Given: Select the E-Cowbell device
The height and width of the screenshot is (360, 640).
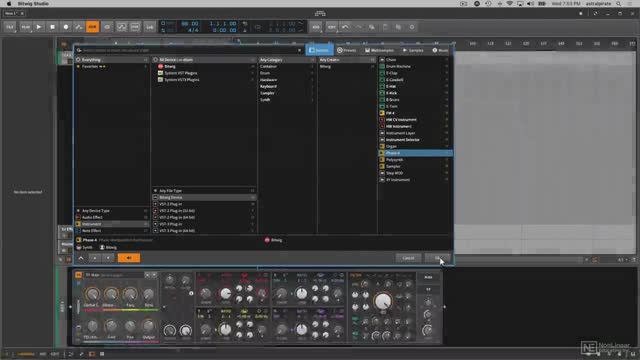Looking at the screenshot, I should point(415,80).
